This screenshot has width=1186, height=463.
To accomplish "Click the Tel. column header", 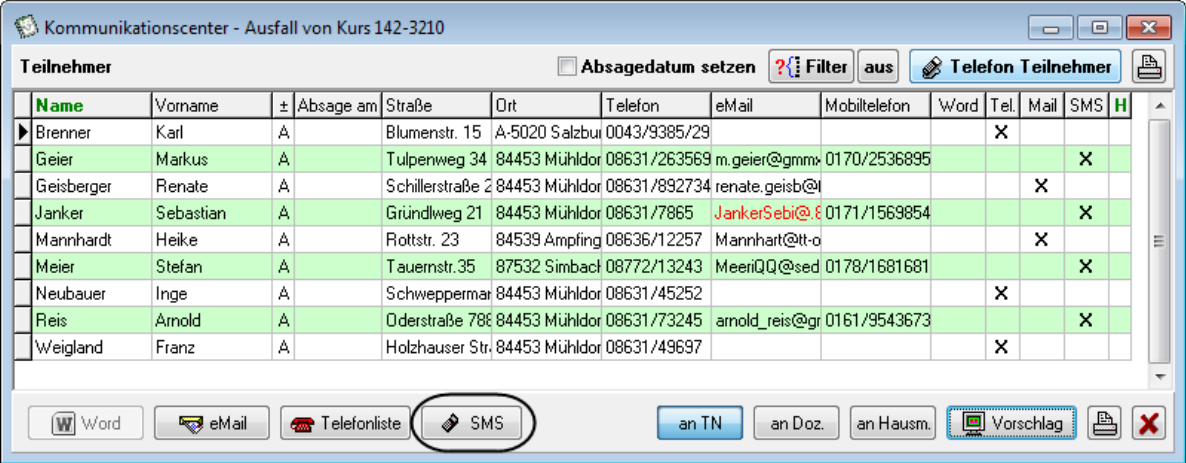I will coord(1003,106).
